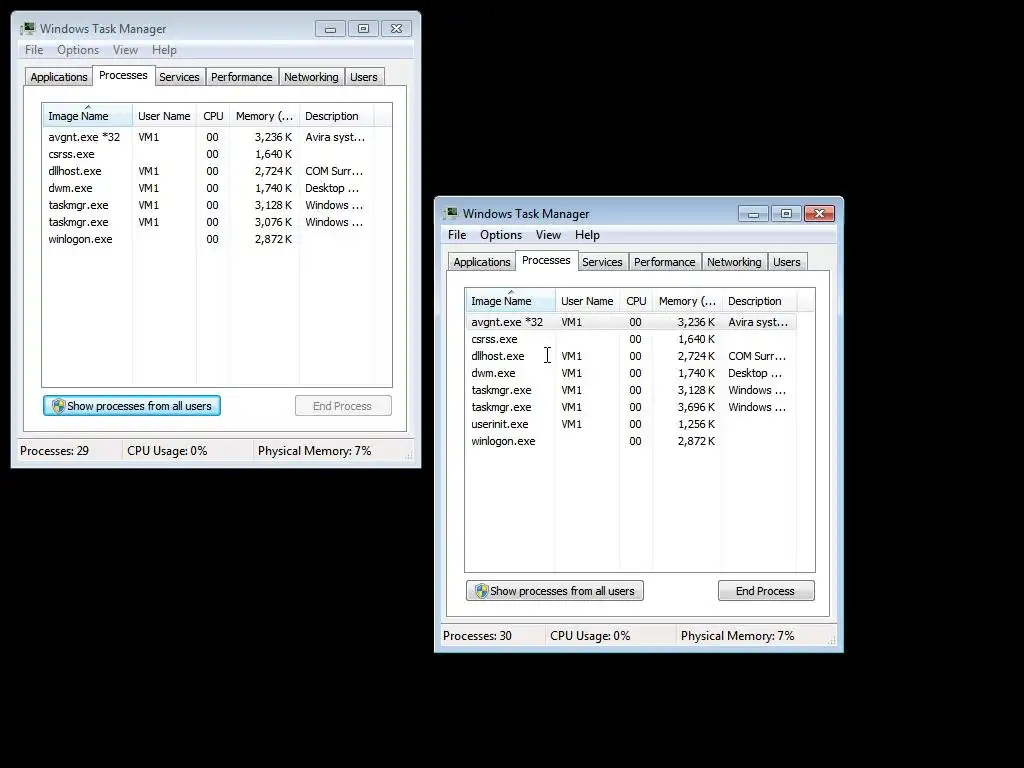Click End Process in back window
Image resolution: width=1024 pixels, height=768 pixels.
click(x=343, y=406)
